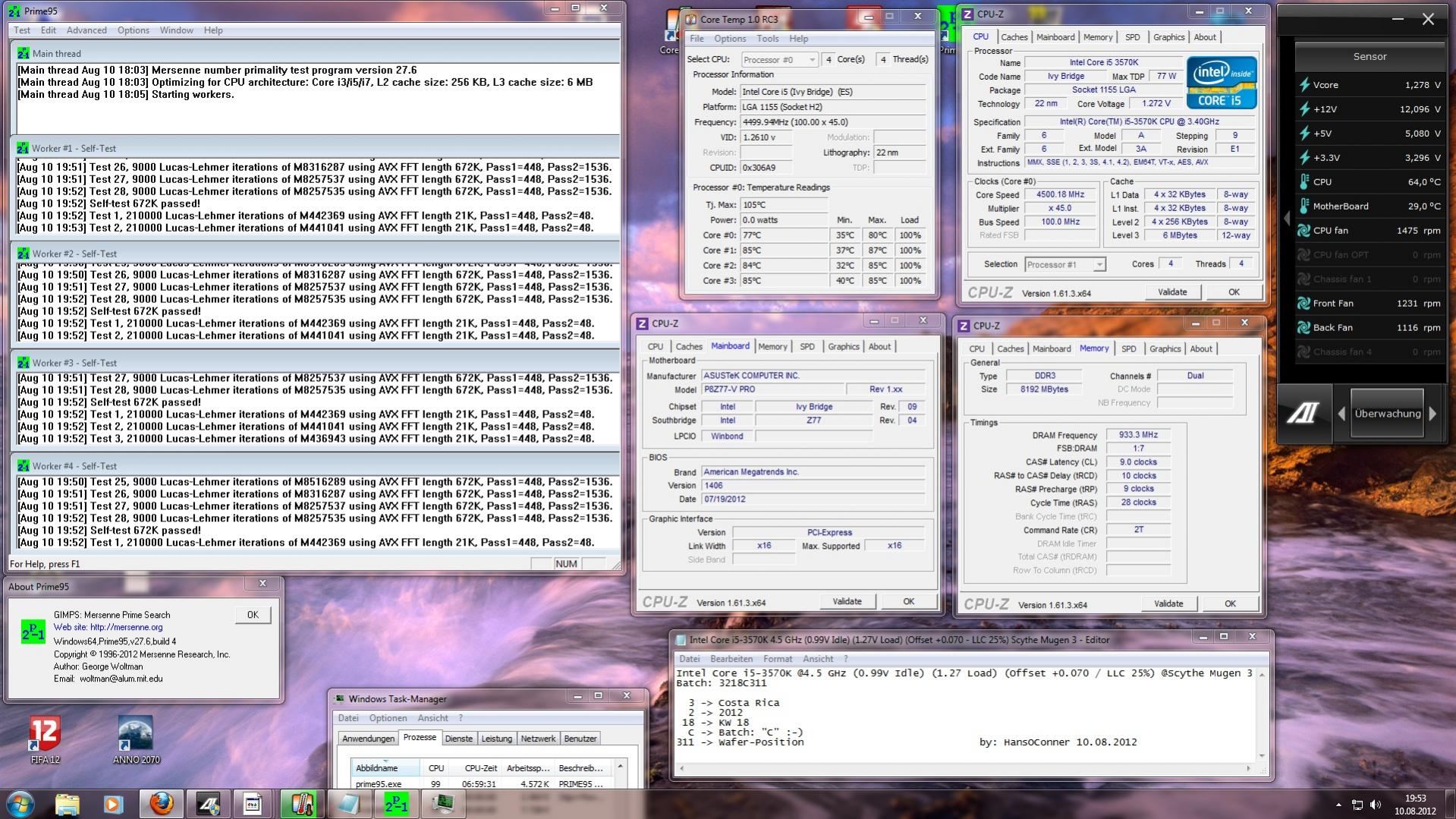The image size is (1456, 819).
Task: Switch to the SPD tab in the CPU-Z Mainboard window
Action: point(807,347)
